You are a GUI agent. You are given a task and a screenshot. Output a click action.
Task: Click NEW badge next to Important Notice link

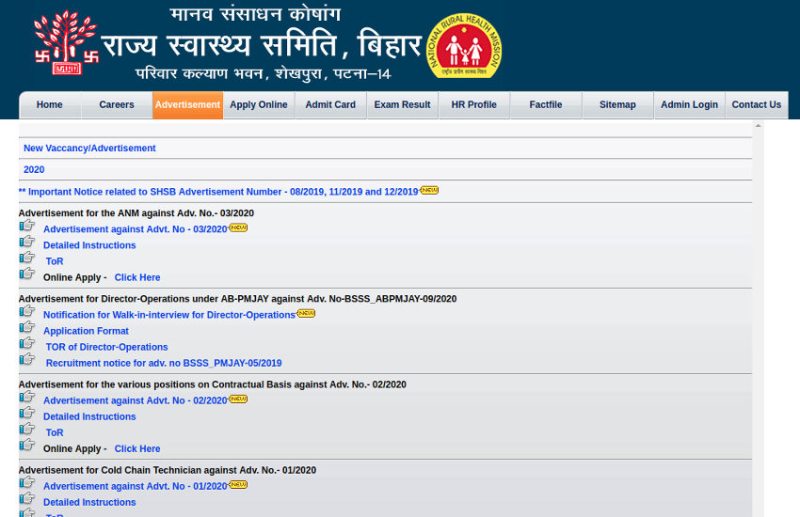[430, 190]
